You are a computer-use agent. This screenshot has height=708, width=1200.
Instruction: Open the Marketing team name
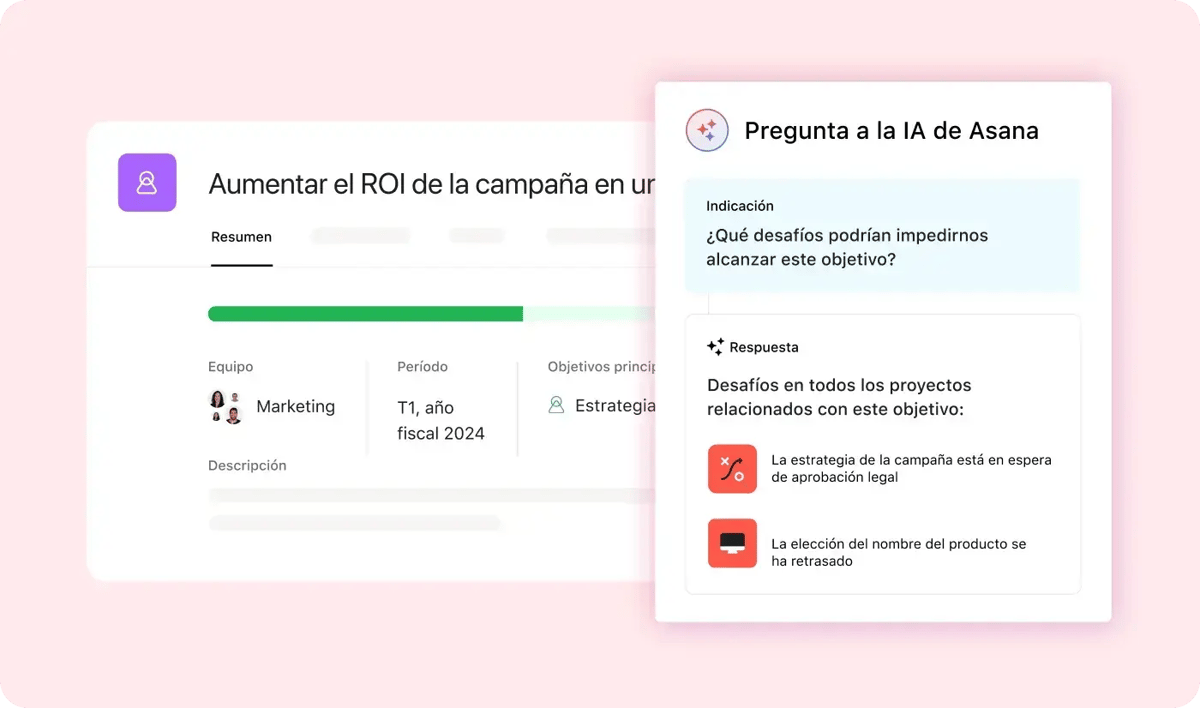[295, 406]
